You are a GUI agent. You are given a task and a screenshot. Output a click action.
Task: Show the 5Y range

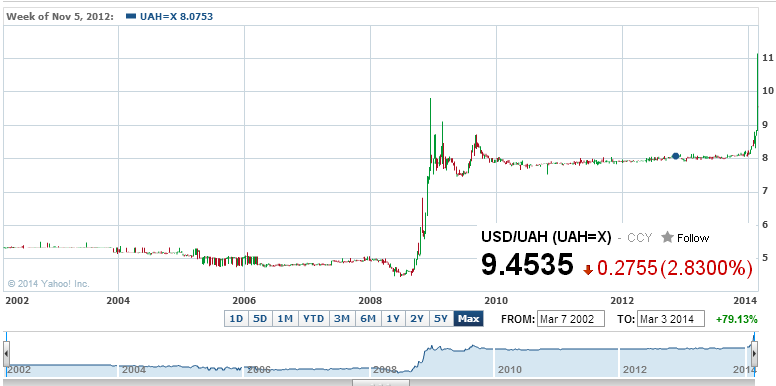[441, 319]
